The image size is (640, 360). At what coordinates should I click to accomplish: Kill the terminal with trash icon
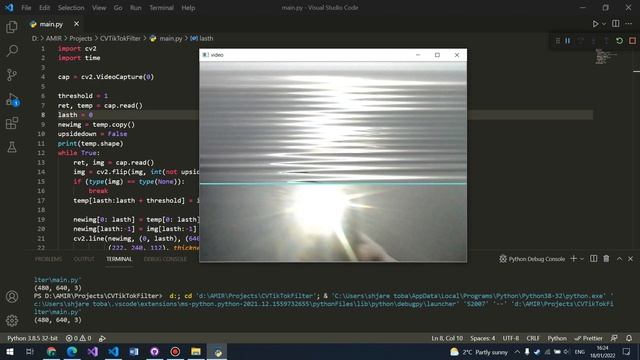click(x=606, y=259)
